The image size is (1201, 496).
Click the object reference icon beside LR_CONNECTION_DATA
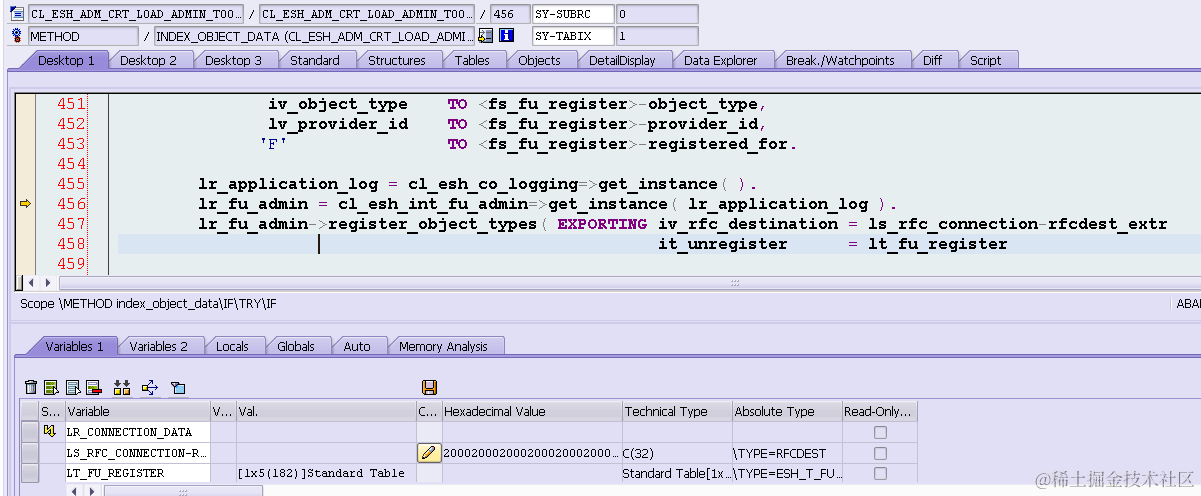[50, 432]
